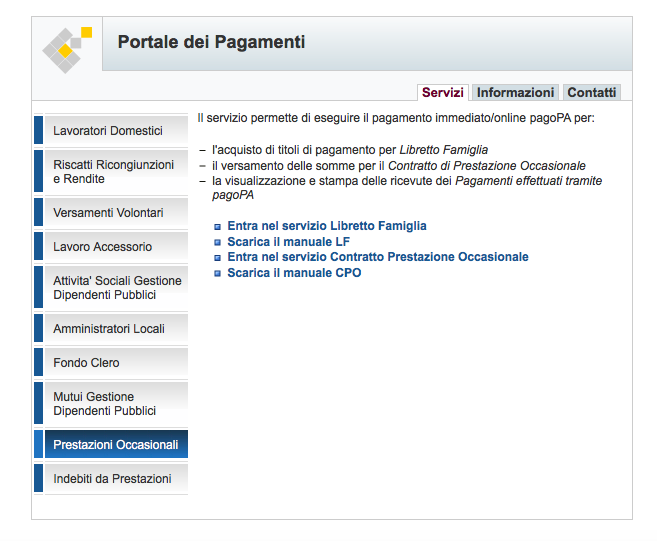Image resolution: width=657 pixels, height=541 pixels.
Task: Click the intro sentence mentioning pagamento immediato/online pagoPA
Action: (396, 118)
